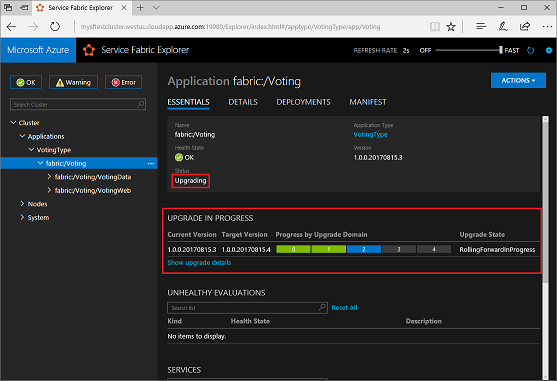
Task: Sort by Description column header
Action: click(423, 321)
